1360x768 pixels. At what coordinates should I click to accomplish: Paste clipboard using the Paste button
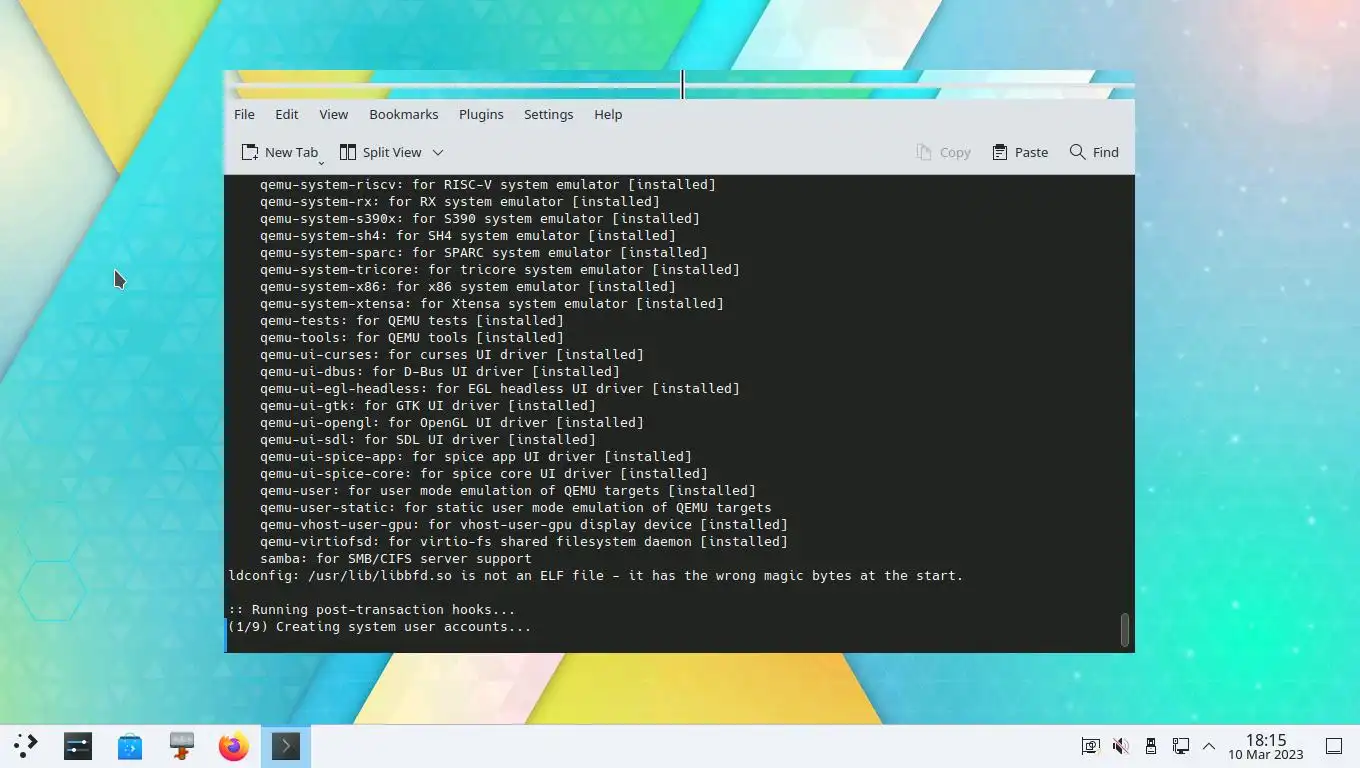pyautogui.click(x=1020, y=152)
